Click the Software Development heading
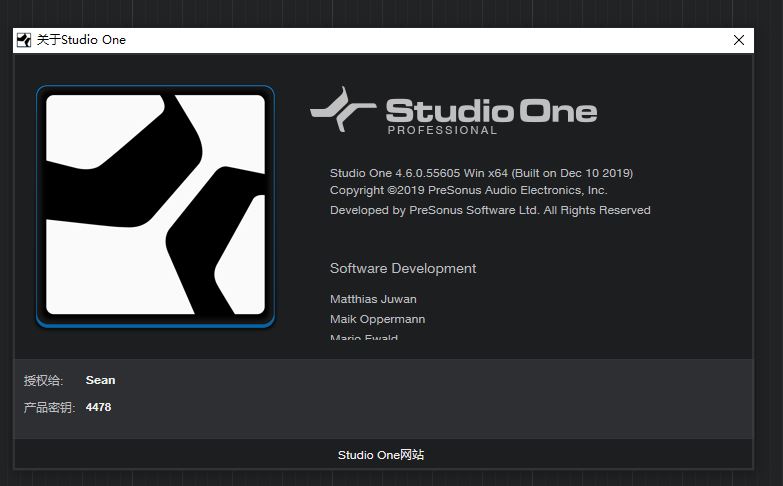This screenshot has height=486, width=783. (403, 268)
